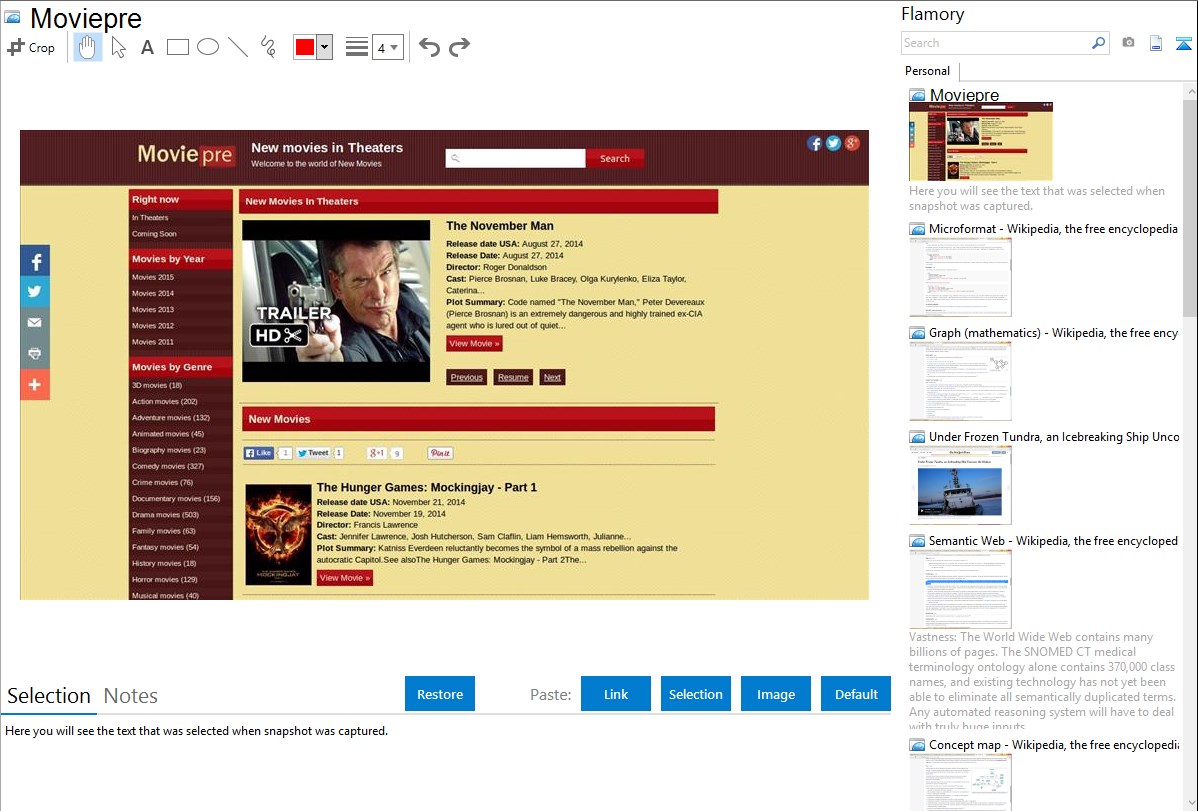
Task: Click the Twitter share sidebar icon
Action: click(35, 291)
